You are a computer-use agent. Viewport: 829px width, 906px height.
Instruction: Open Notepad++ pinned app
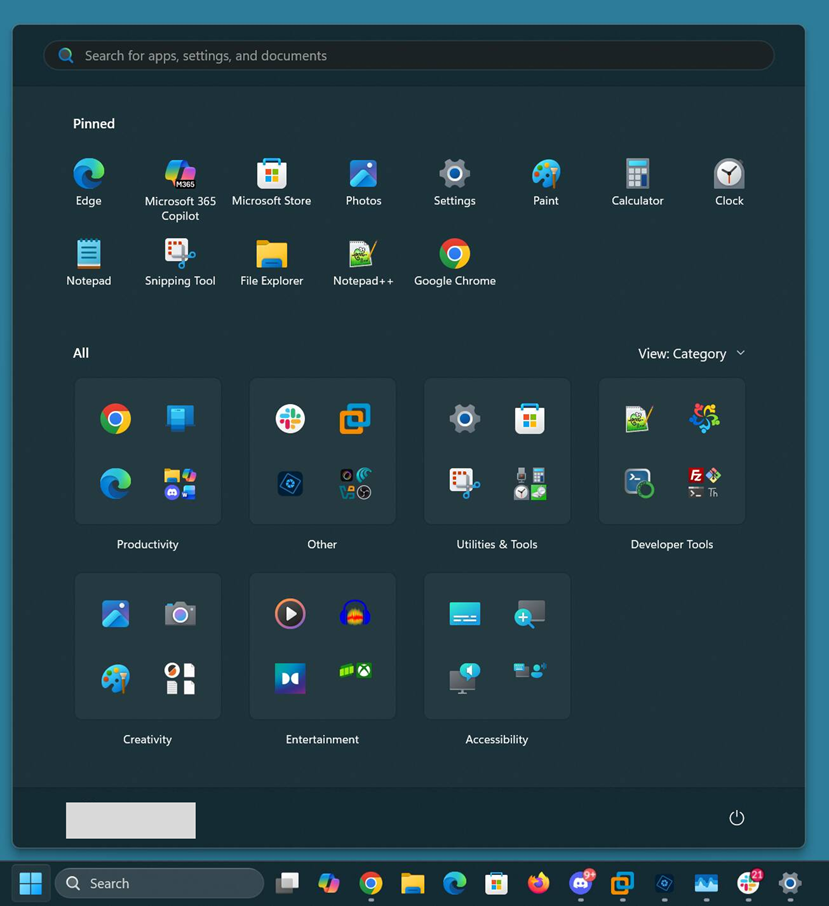coord(363,255)
